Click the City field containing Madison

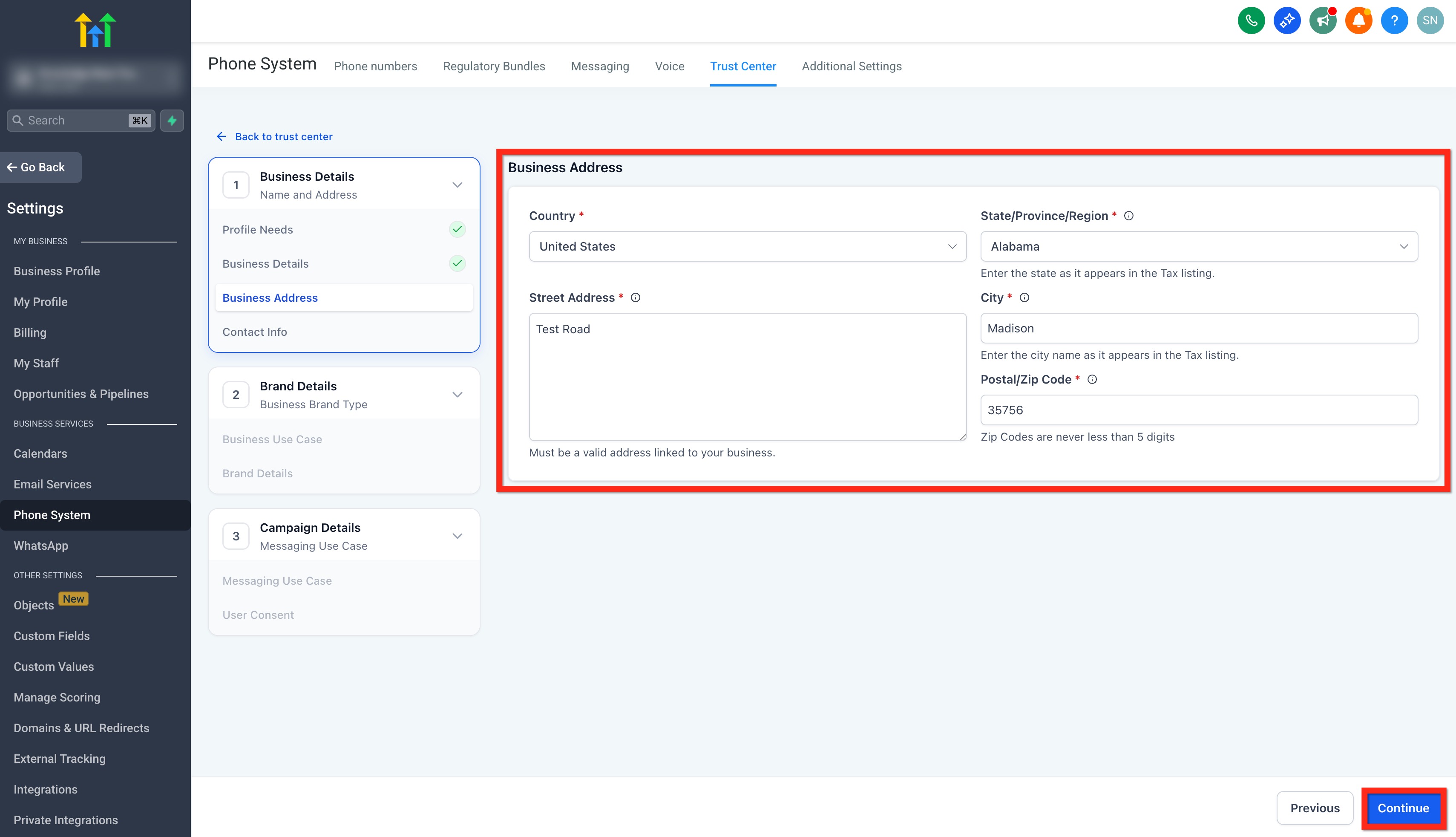(1199, 328)
